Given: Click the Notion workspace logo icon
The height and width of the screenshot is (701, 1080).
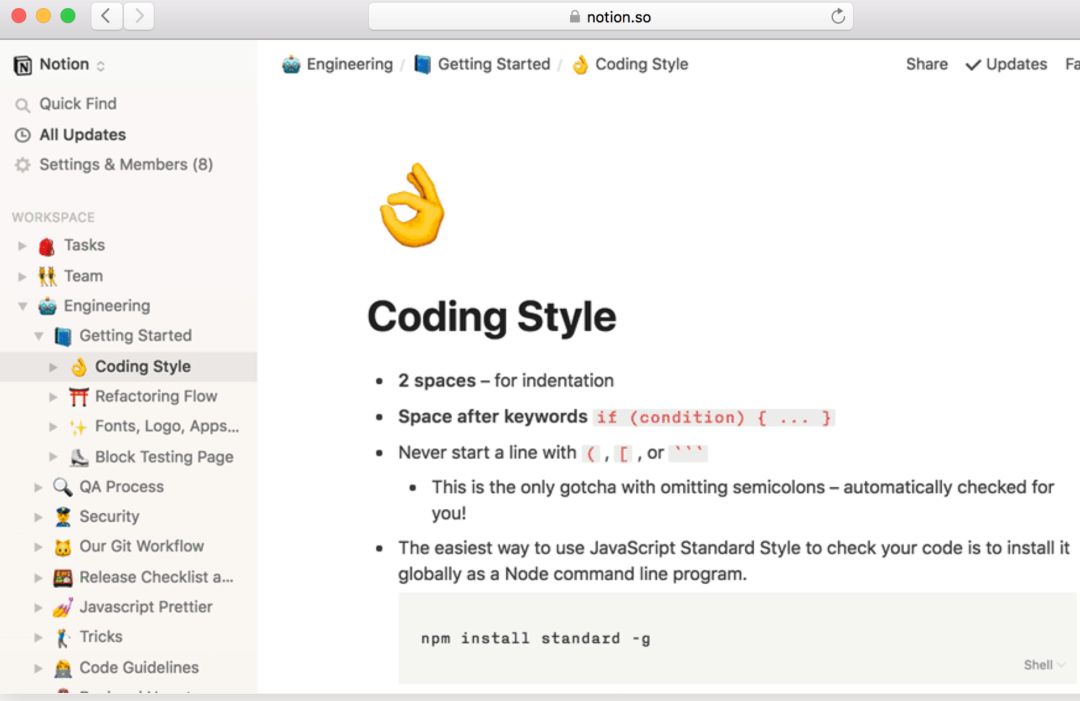Looking at the screenshot, I should 22,65.
